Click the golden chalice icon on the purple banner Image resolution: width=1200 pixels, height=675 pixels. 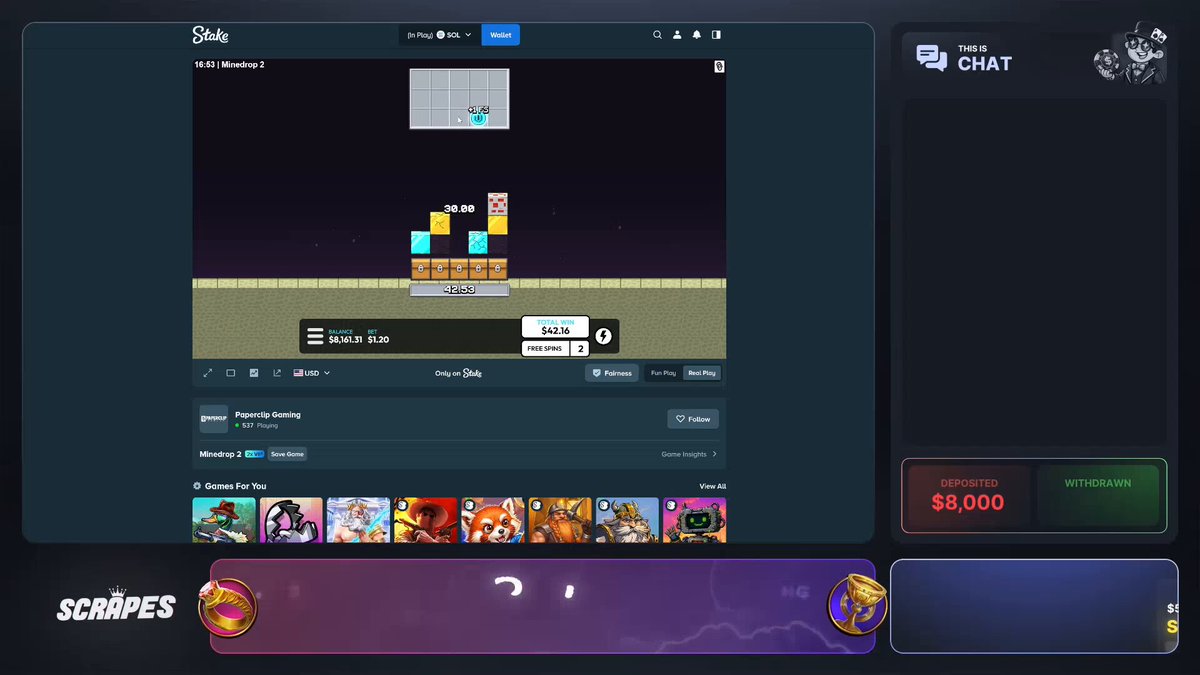857,606
